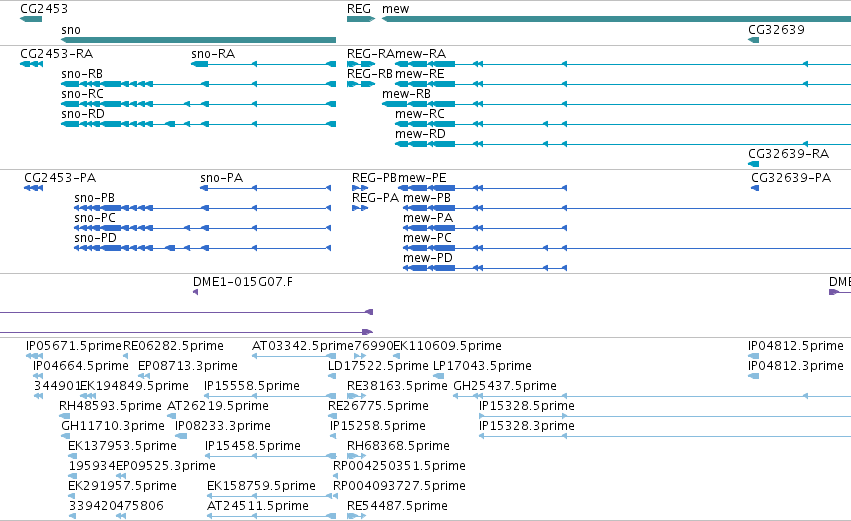Select the sno-RA transcript label
This screenshot has height=521, width=851.
click(x=213, y=54)
